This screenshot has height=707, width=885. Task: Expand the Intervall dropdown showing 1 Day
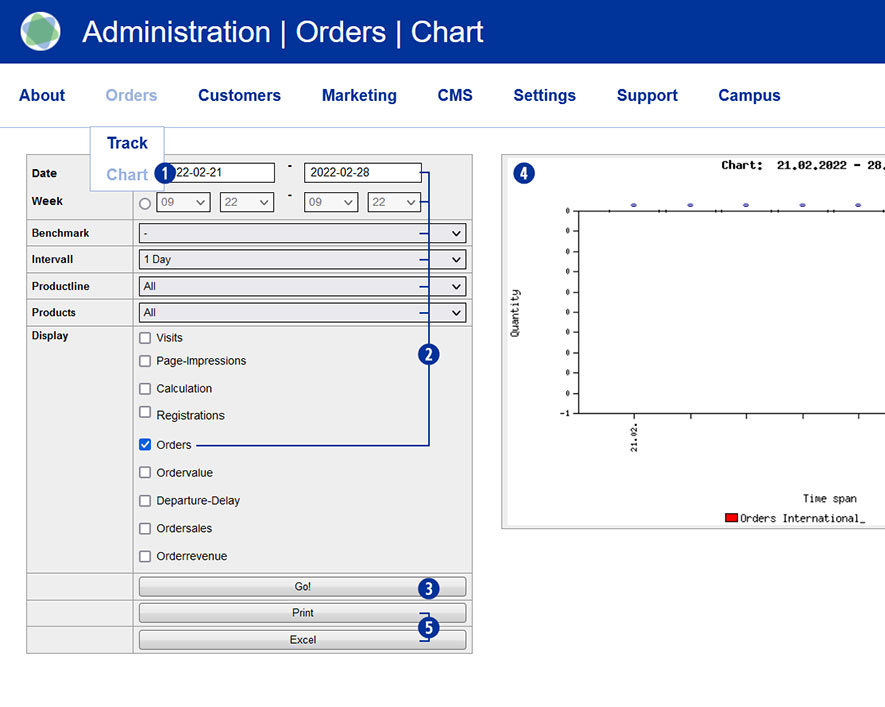tap(302, 260)
